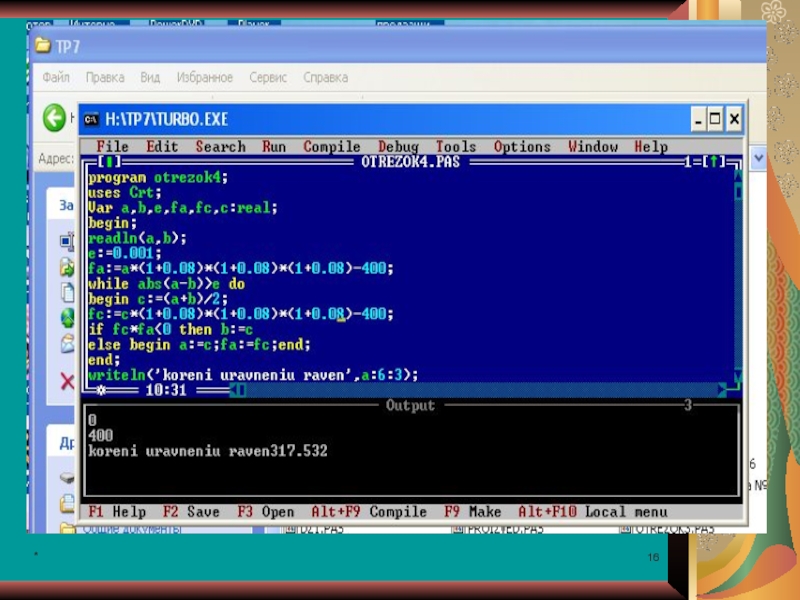Close the TURBO.EXE console window
Image resolution: width=800 pixels, height=600 pixels.
733,120
